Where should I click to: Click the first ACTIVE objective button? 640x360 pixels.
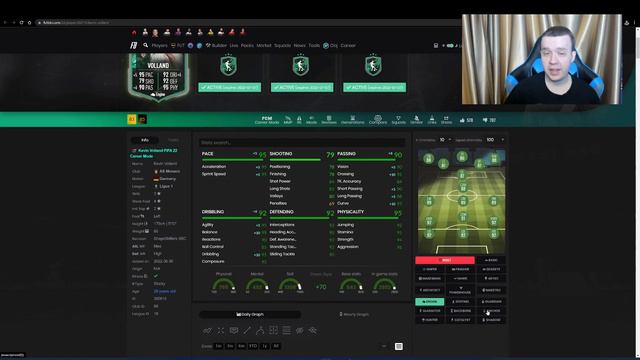coord(230,87)
